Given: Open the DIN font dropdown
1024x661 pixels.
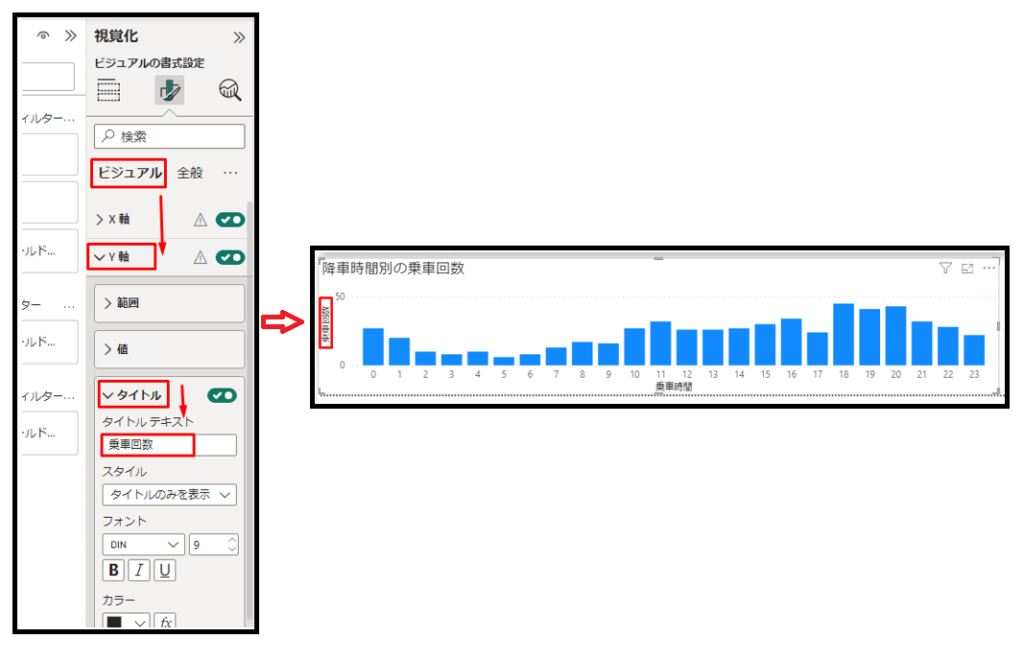Looking at the screenshot, I should tap(144, 544).
